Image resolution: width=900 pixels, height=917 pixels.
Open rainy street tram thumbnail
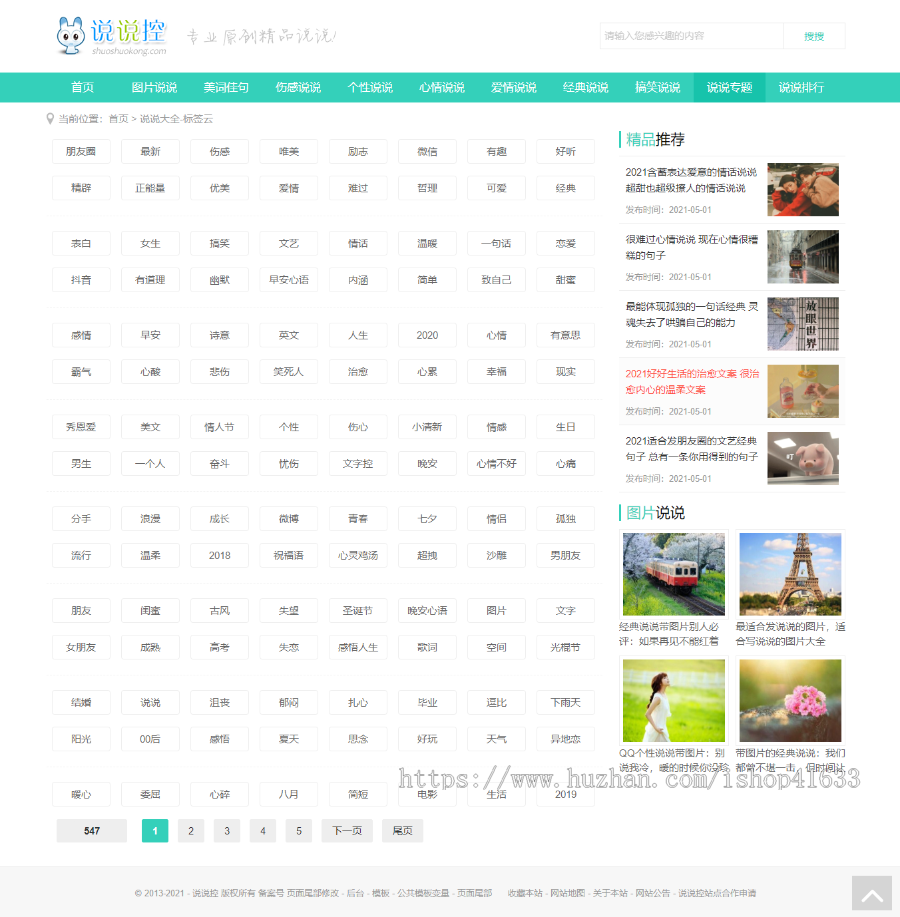pos(803,257)
